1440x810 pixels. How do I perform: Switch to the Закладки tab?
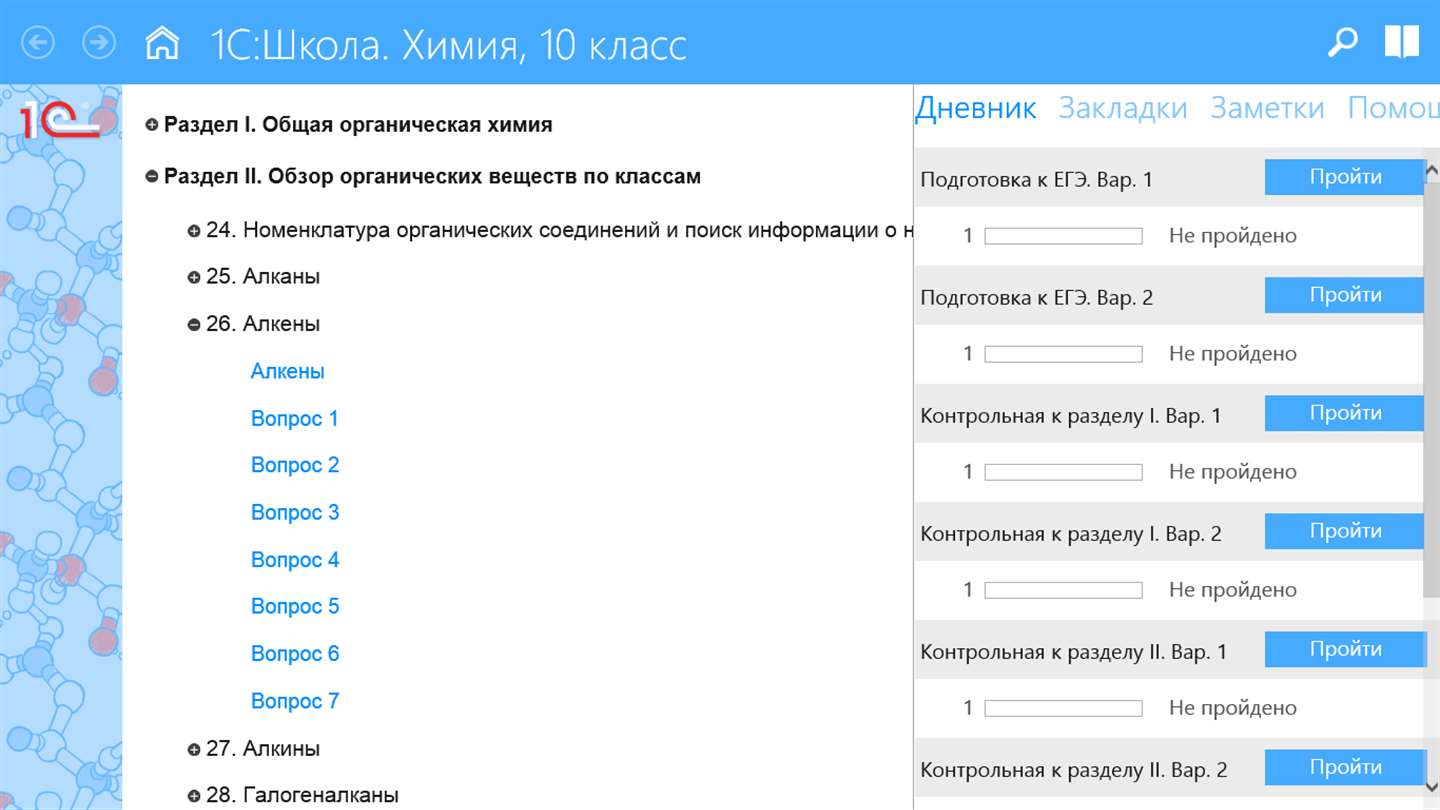[1123, 108]
